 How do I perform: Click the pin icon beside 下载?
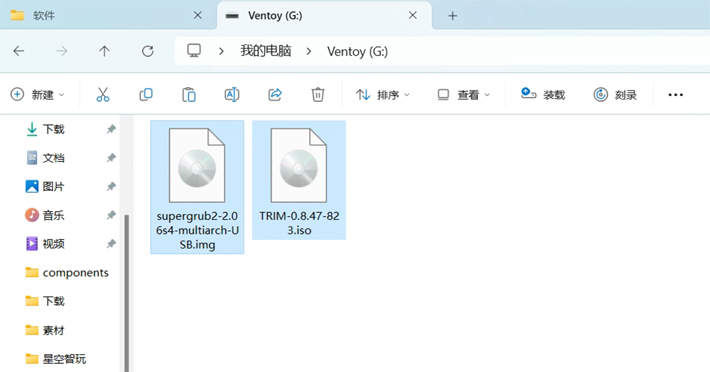click(x=111, y=129)
